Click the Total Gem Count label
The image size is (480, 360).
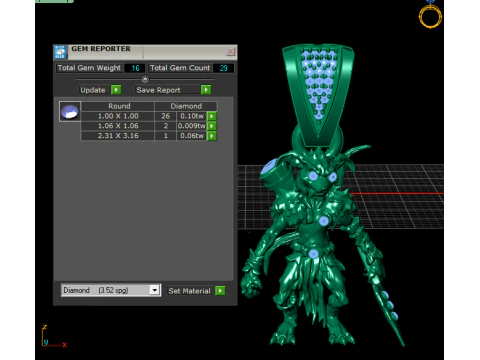[180, 68]
